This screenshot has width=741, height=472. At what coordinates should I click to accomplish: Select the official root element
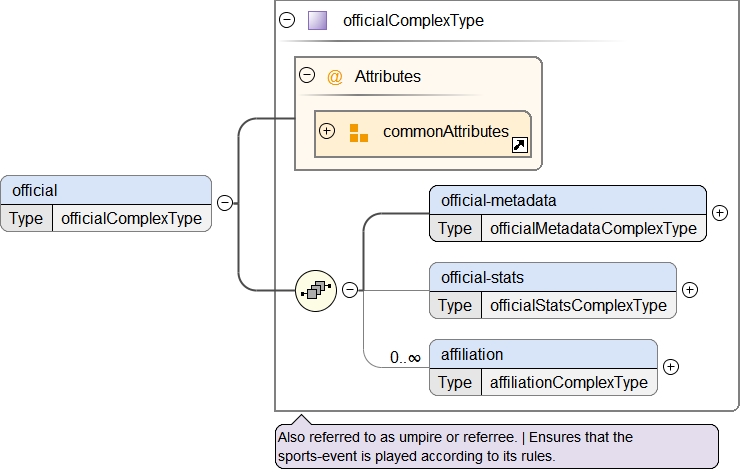[106, 190]
